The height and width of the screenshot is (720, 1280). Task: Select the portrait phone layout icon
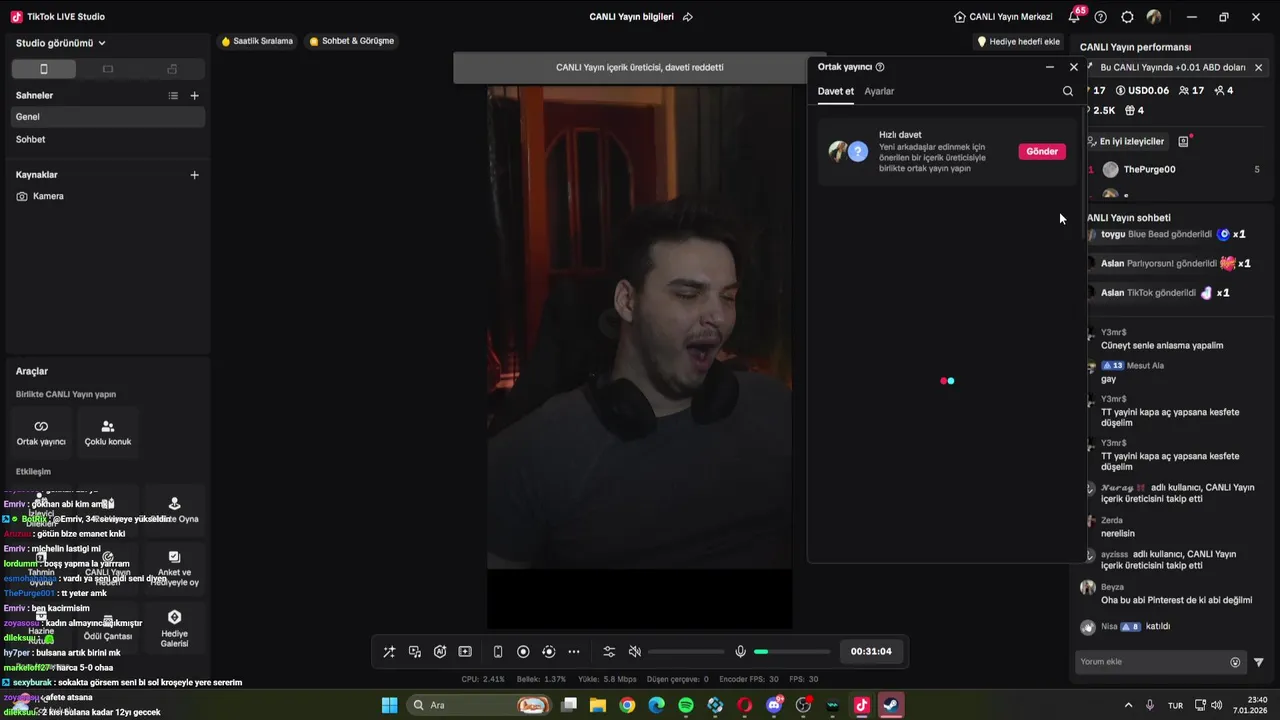[43, 69]
